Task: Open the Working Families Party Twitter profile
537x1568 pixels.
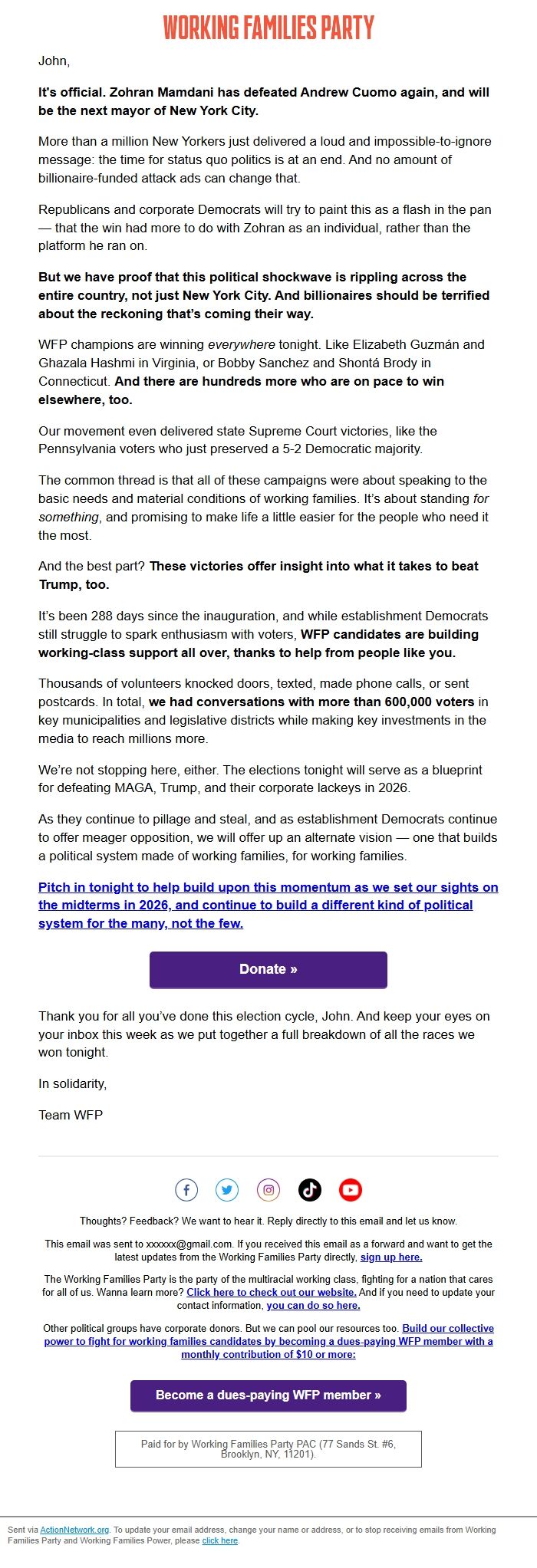Action: [227, 1190]
